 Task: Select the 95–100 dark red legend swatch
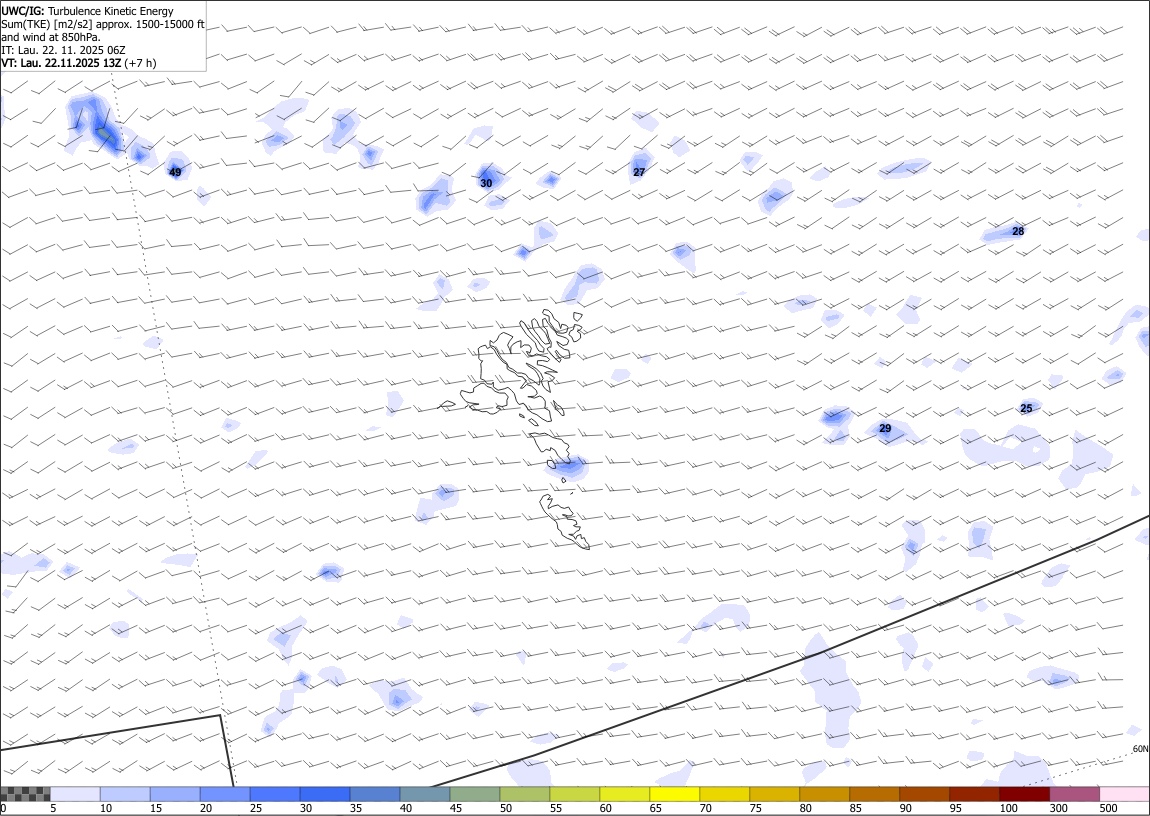point(973,794)
